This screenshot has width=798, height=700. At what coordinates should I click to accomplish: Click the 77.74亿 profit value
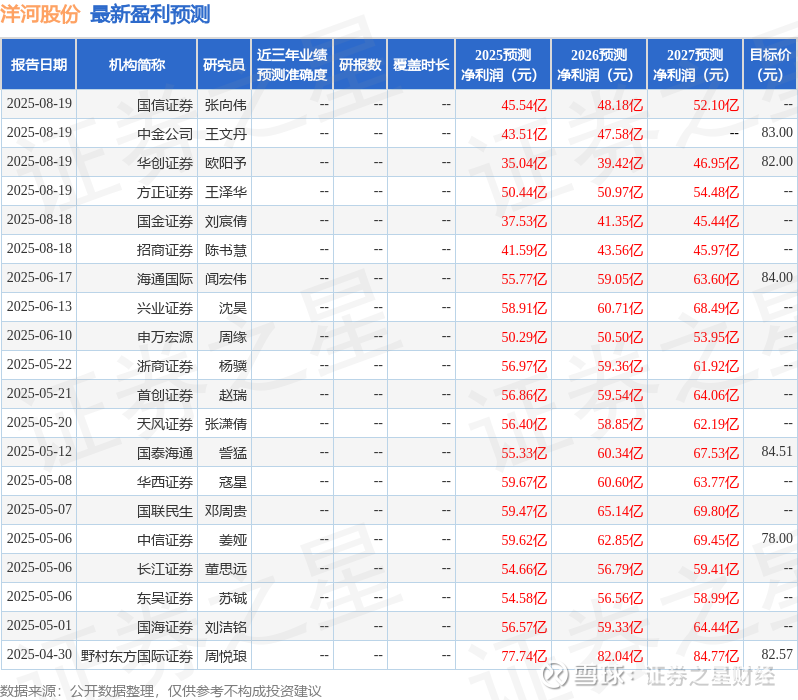524,657
